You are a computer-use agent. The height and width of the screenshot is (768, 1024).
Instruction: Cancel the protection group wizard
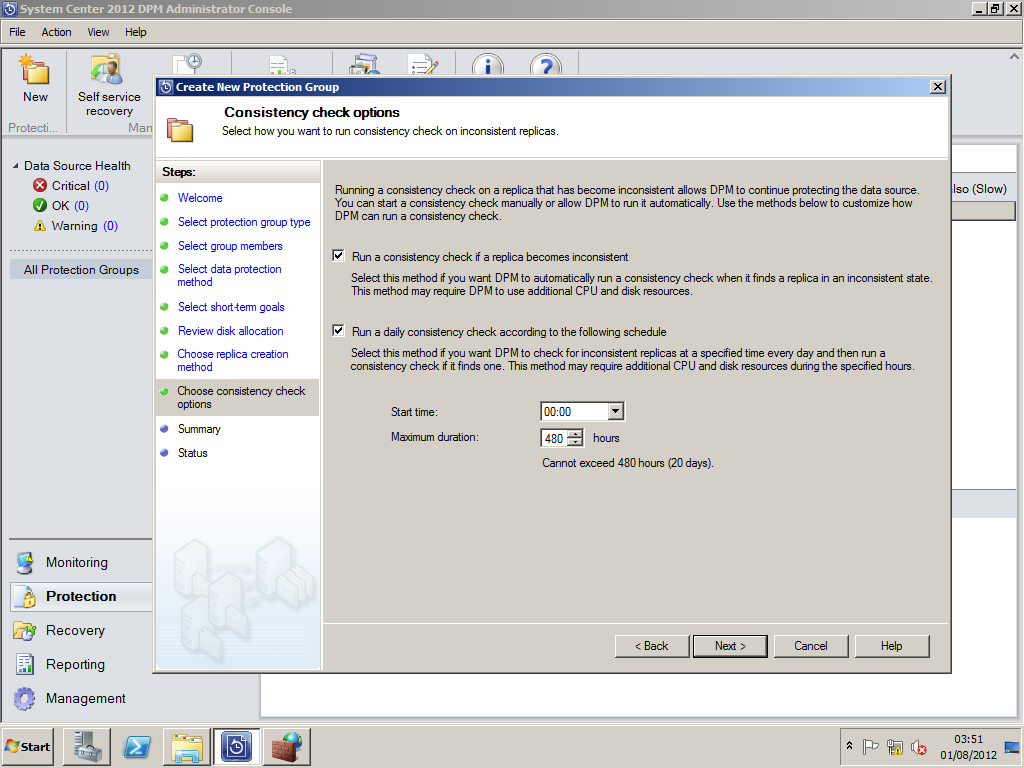(x=810, y=646)
